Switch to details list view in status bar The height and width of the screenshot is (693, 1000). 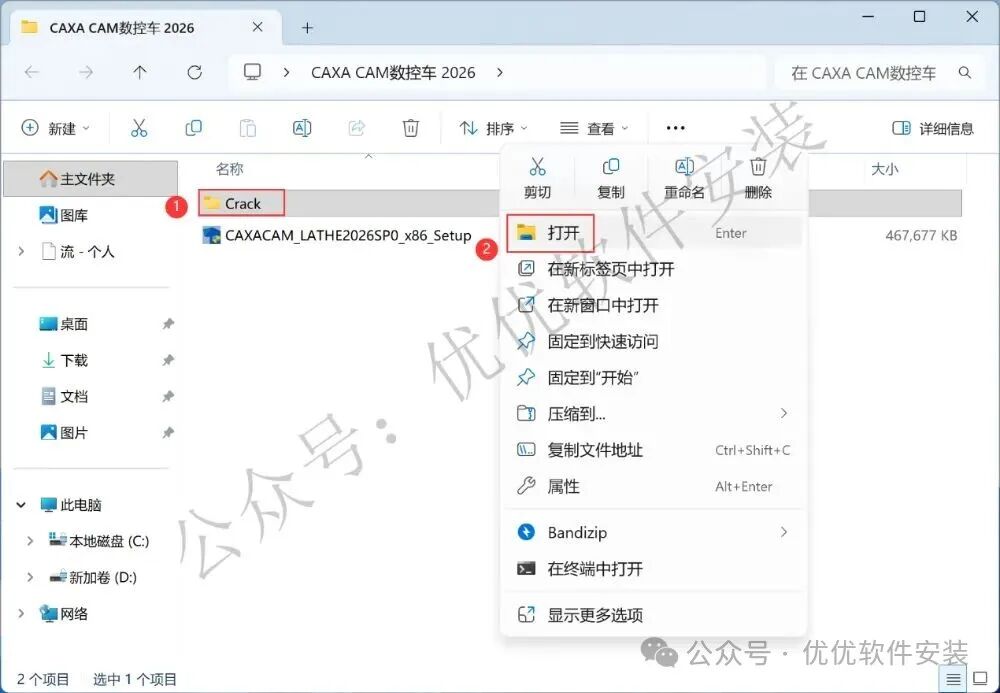(953, 680)
